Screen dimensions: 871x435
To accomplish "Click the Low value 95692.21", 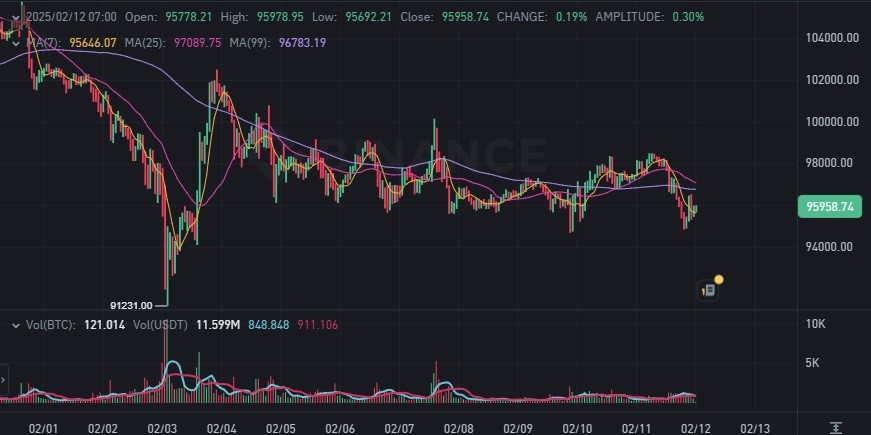I will pyautogui.click(x=368, y=17).
